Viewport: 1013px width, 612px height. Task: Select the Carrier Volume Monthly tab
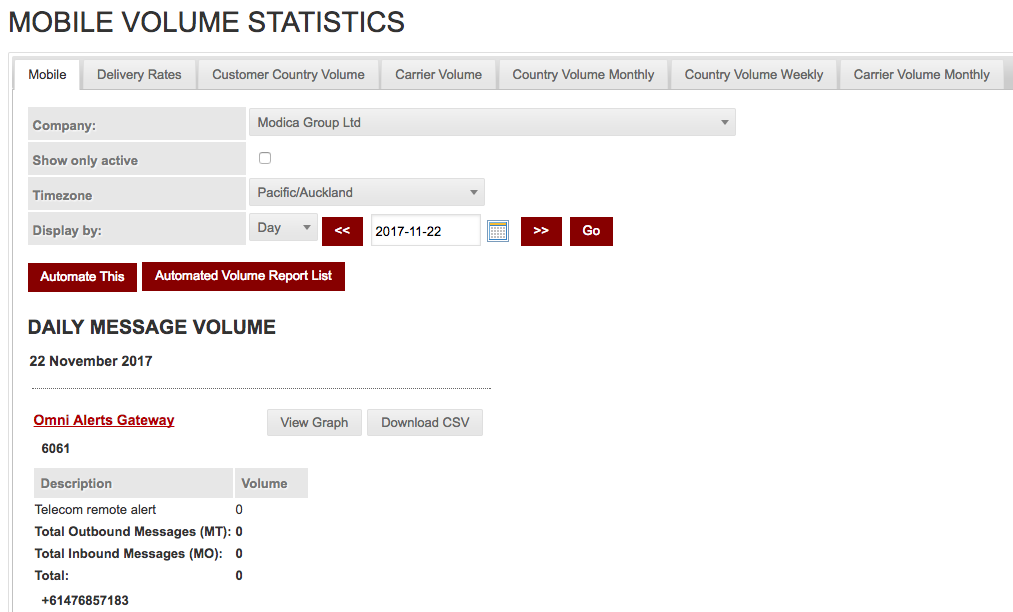(921, 75)
